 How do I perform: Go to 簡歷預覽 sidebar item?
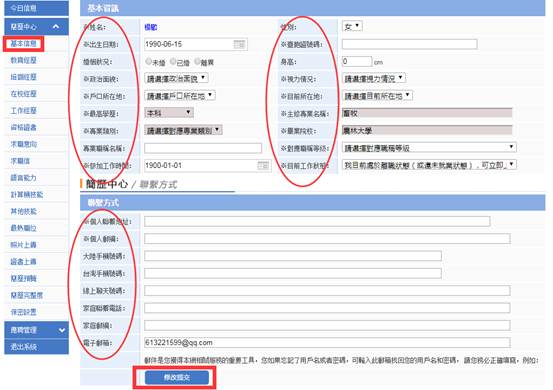click(24, 278)
